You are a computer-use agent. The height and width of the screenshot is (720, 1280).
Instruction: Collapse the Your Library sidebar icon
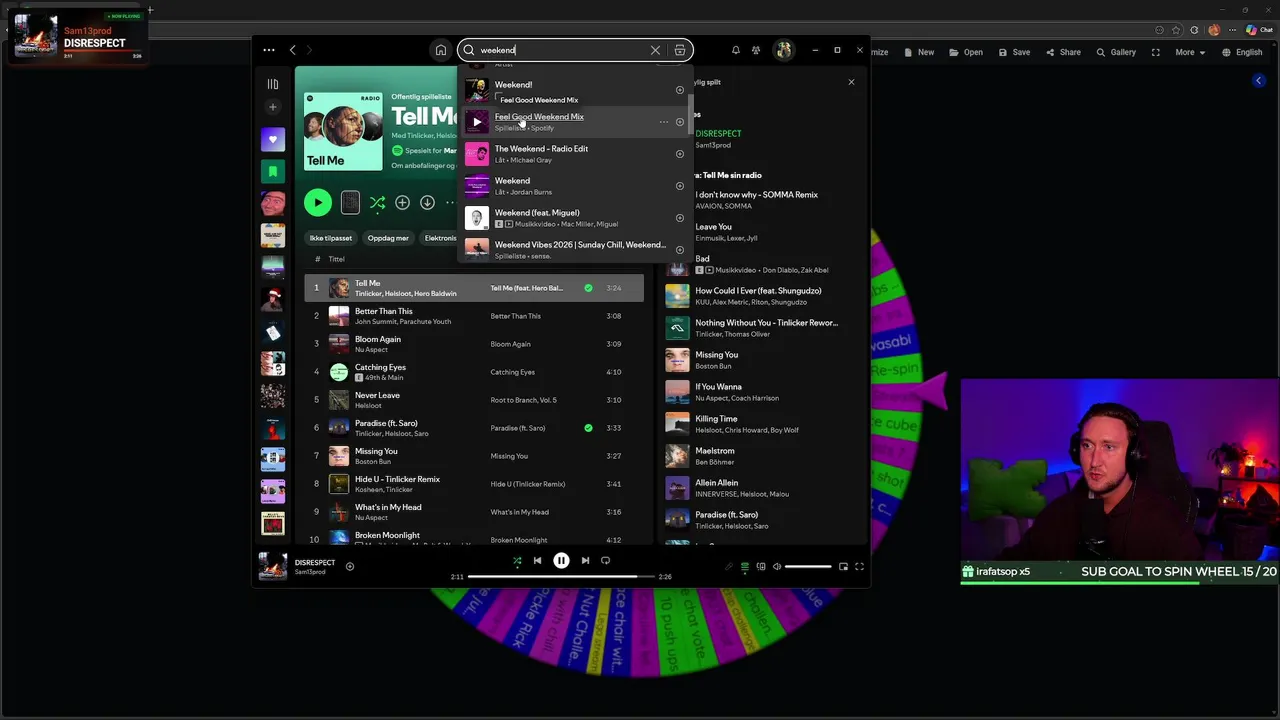point(273,84)
